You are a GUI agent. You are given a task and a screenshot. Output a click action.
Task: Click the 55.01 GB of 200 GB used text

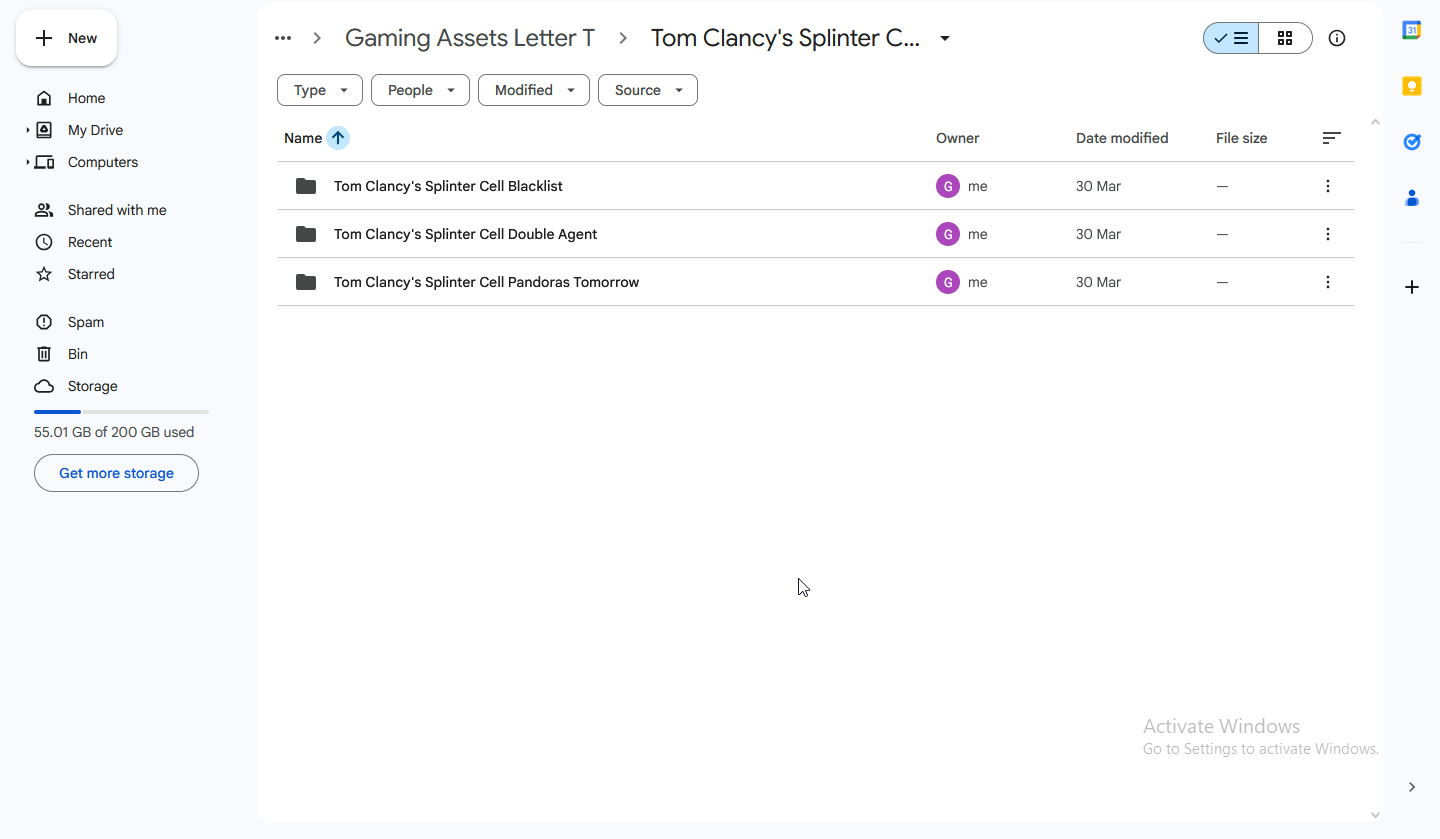114,432
